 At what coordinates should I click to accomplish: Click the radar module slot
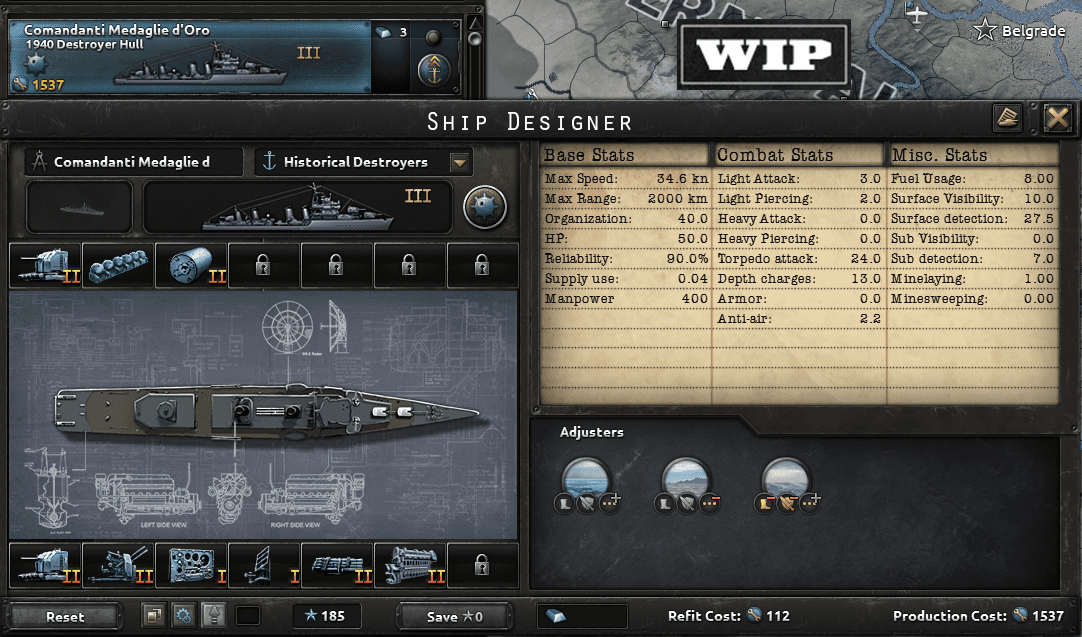[x=264, y=565]
